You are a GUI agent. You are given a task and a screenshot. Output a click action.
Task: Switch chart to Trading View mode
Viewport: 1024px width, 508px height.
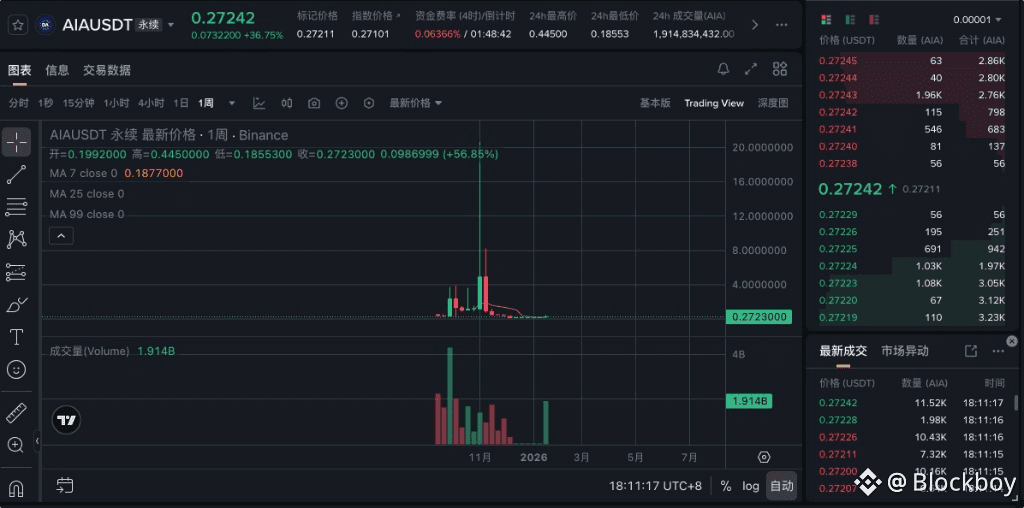[714, 103]
